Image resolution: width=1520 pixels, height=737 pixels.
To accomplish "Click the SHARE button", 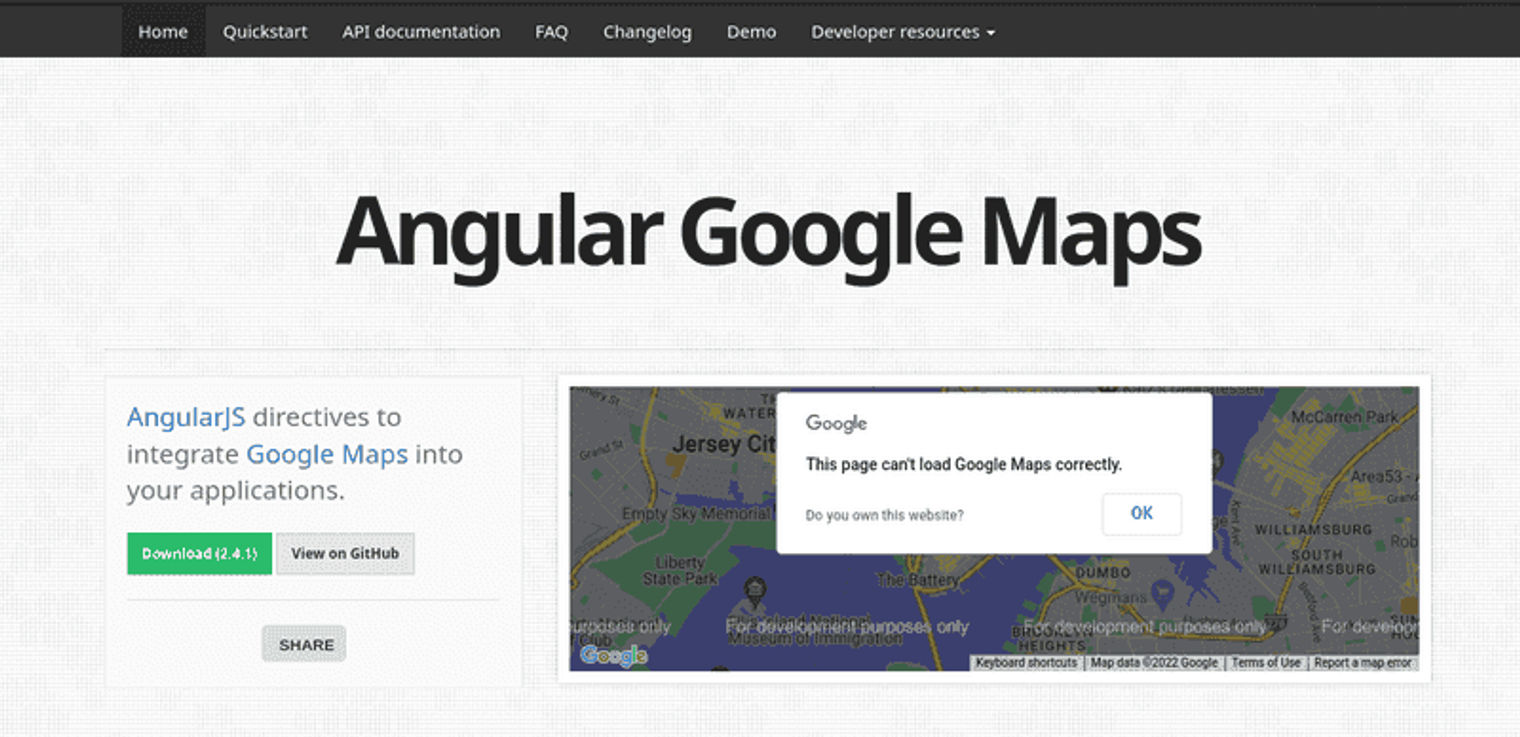I will tap(304, 645).
